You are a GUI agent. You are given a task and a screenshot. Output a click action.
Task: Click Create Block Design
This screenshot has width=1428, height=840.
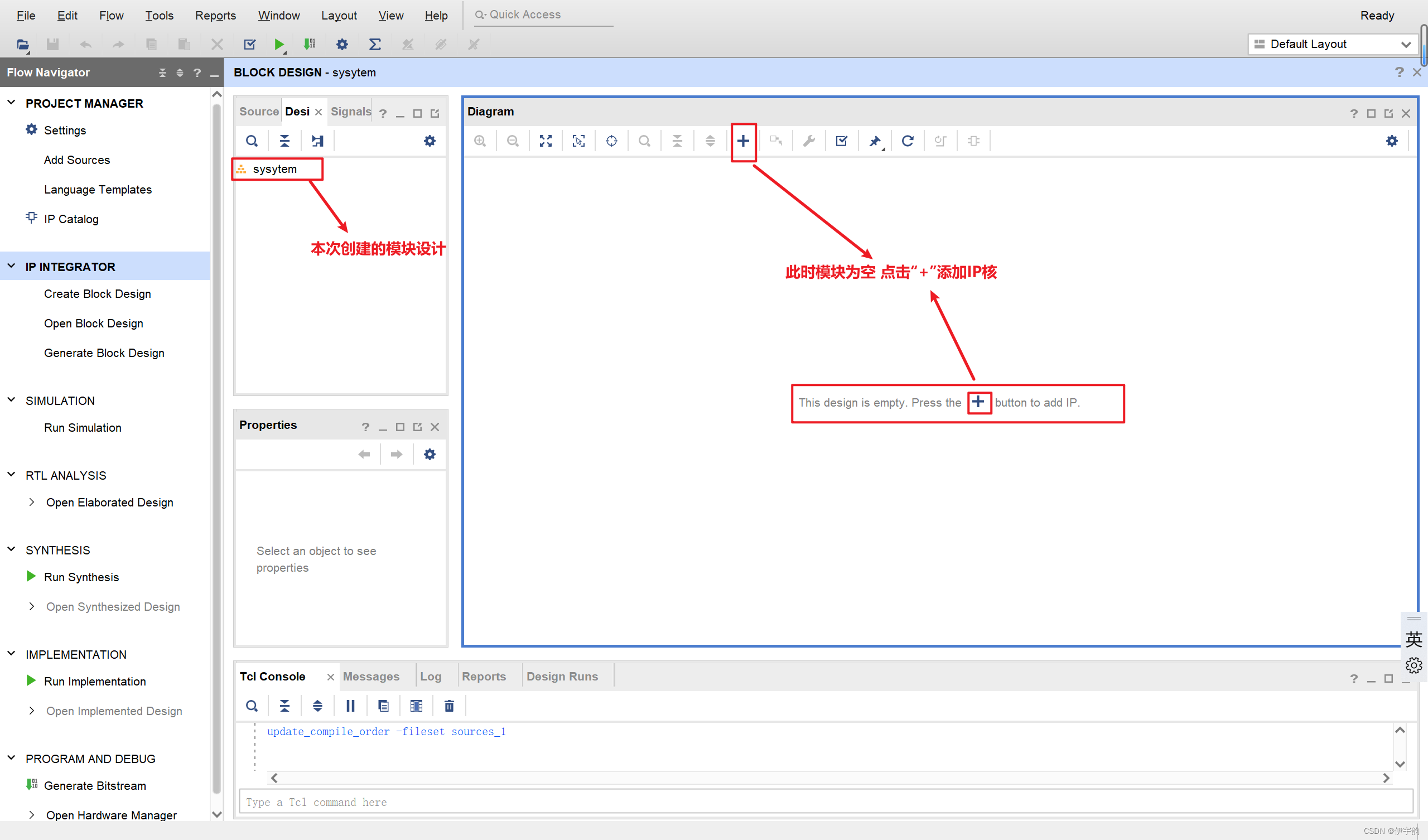pos(98,293)
